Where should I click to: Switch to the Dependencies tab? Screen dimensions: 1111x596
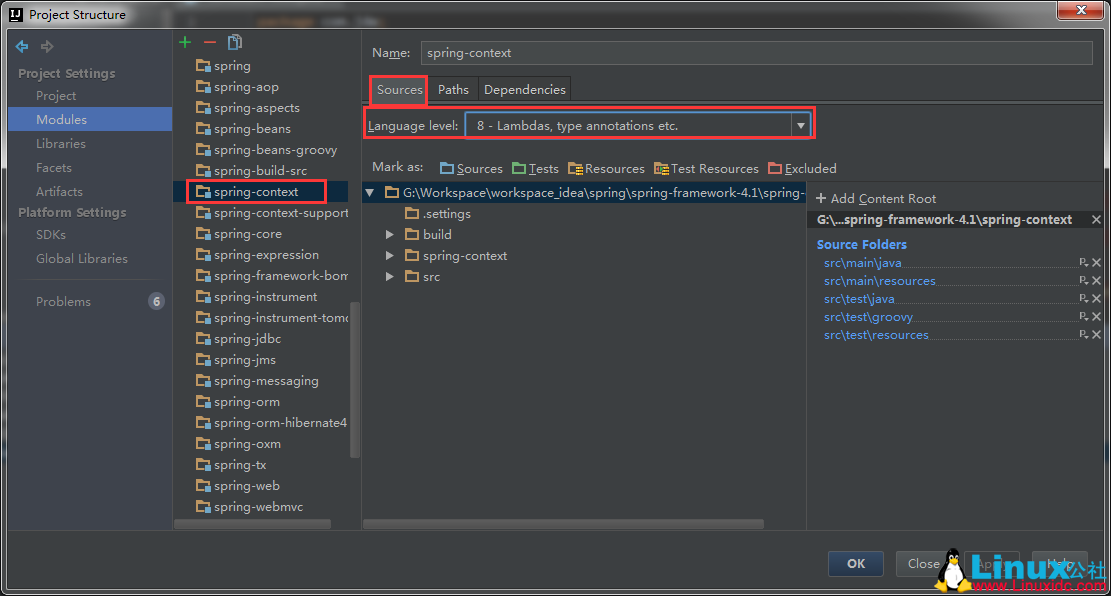525,90
